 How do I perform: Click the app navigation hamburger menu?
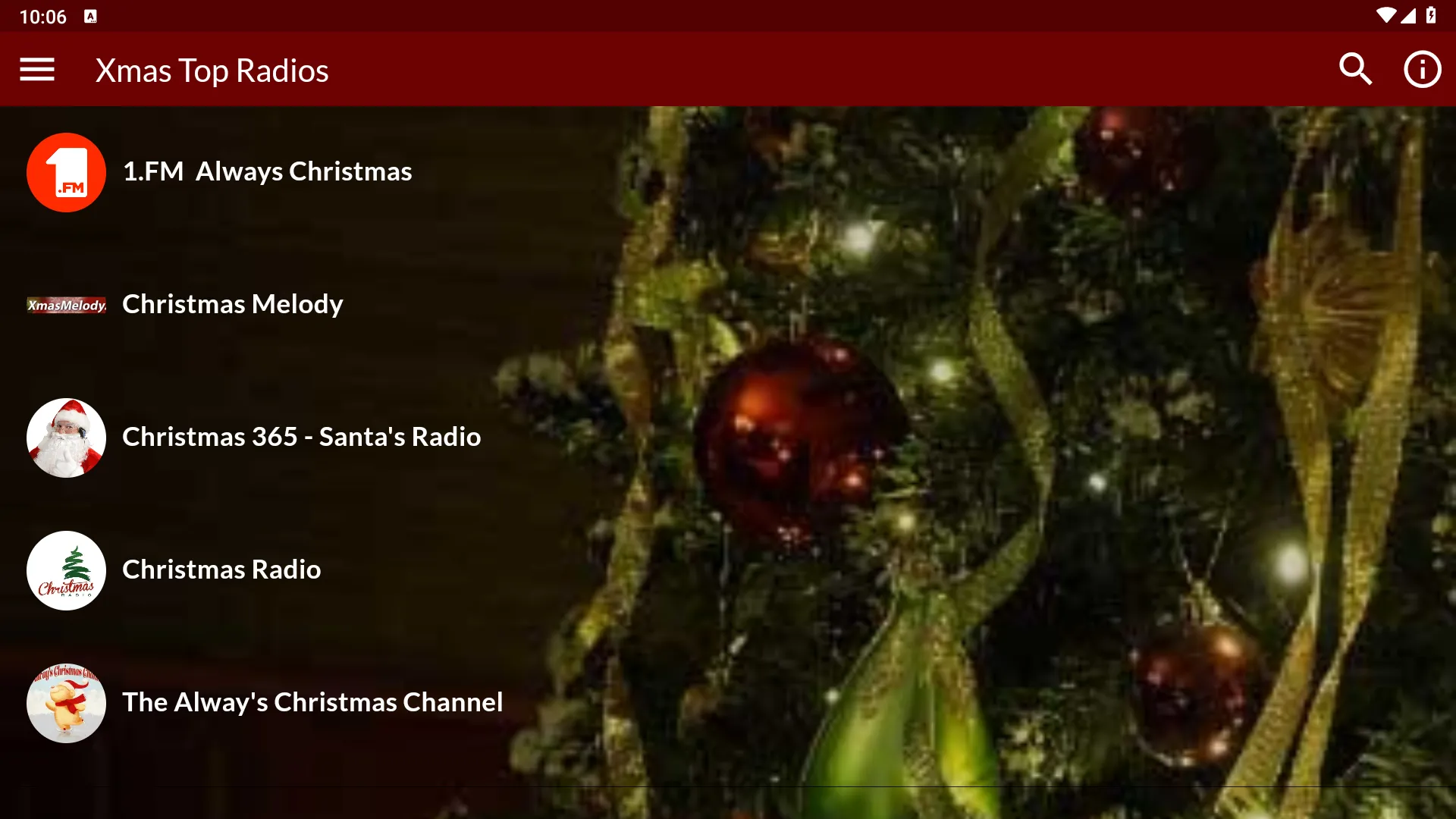pyautogui.click(x=39, y=69)
